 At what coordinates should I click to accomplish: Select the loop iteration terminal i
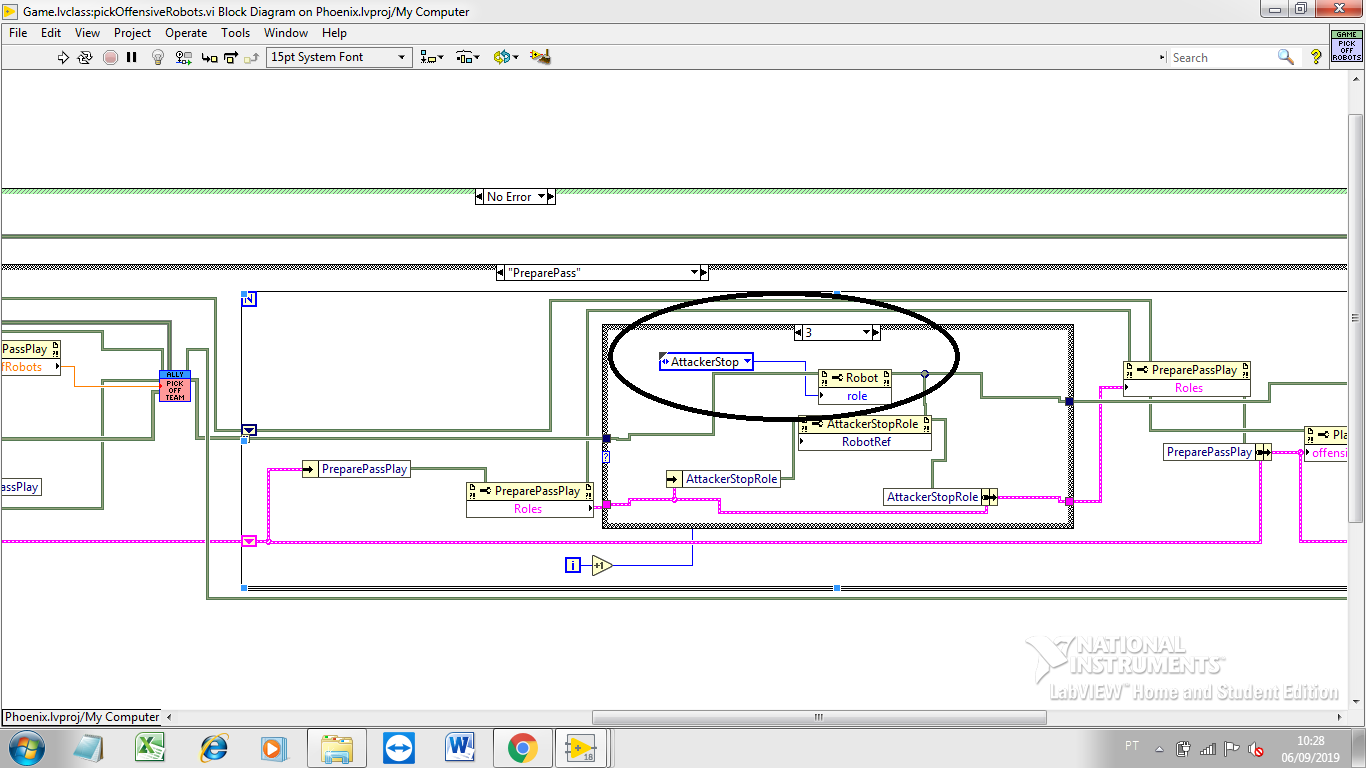pyautogui.click(x=573, y=566)
